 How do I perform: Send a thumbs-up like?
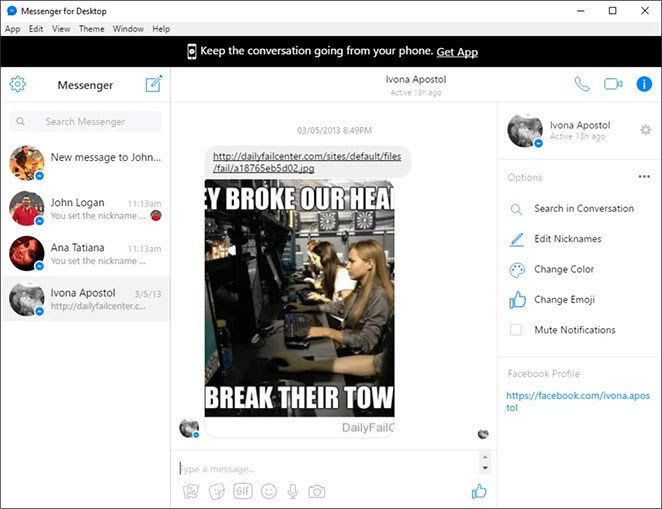tap(479, 491)
